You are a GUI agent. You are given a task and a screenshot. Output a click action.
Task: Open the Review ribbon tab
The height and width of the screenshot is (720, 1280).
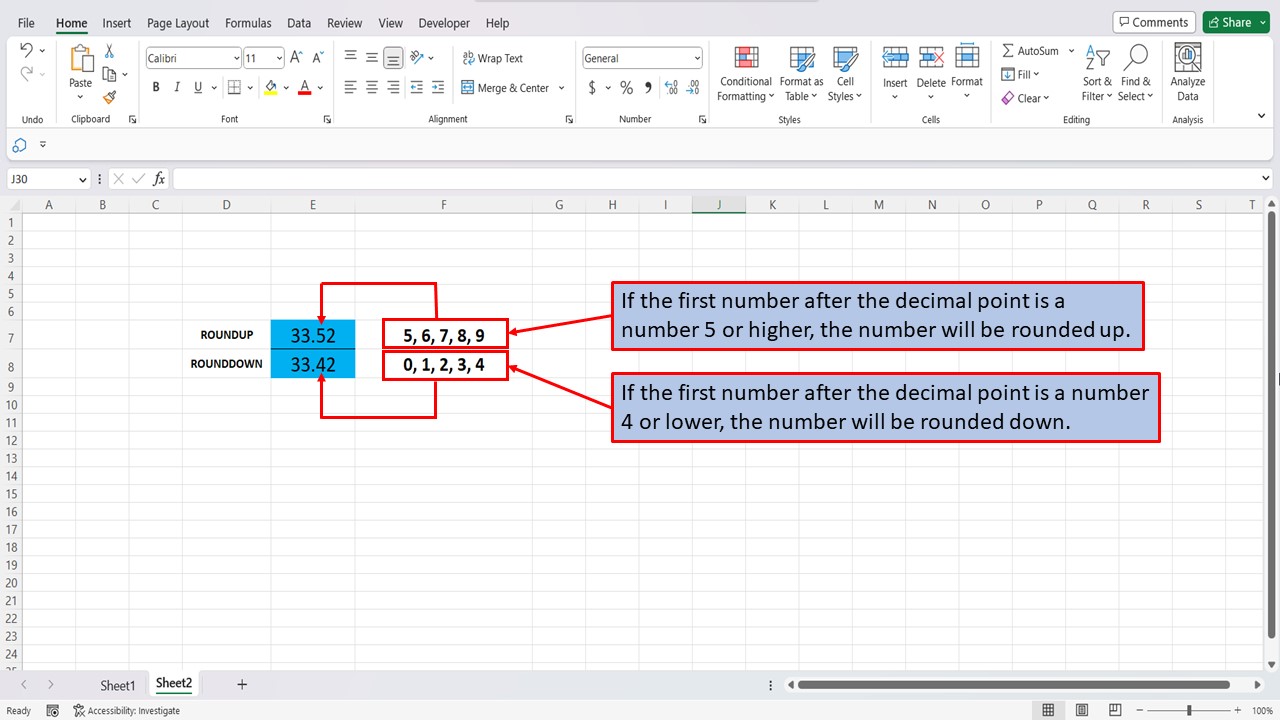[x=344, y=22]
